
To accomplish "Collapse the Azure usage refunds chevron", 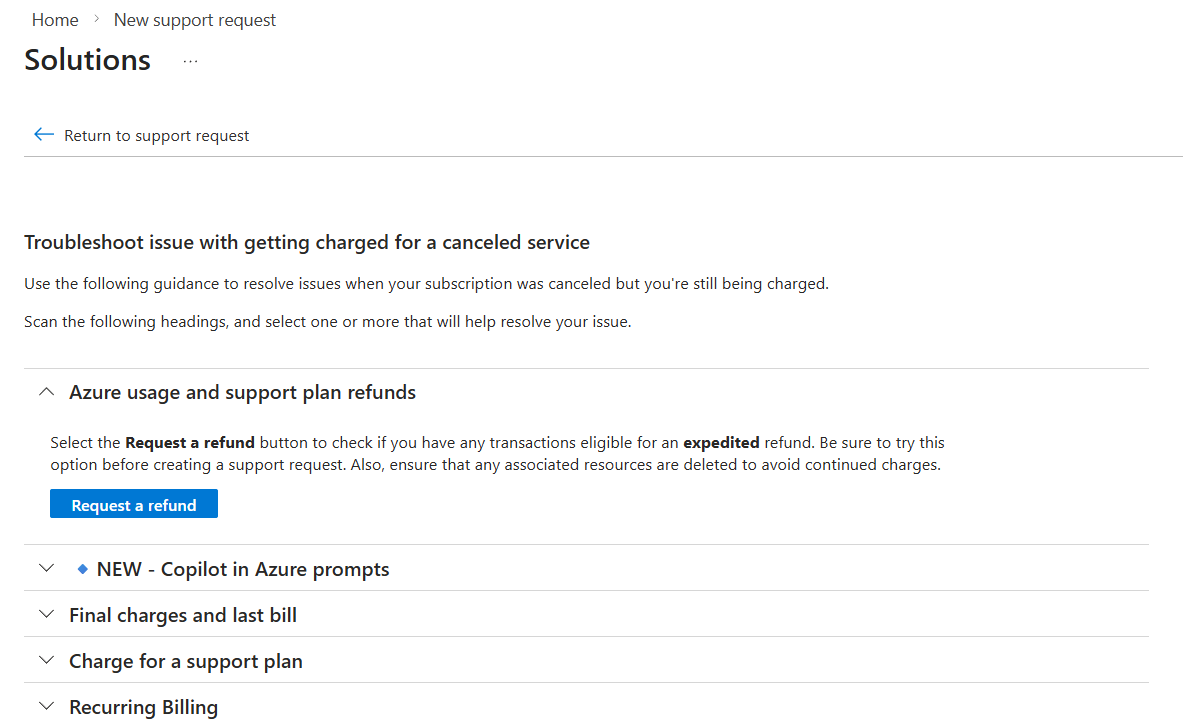I will tap(46, 393).
